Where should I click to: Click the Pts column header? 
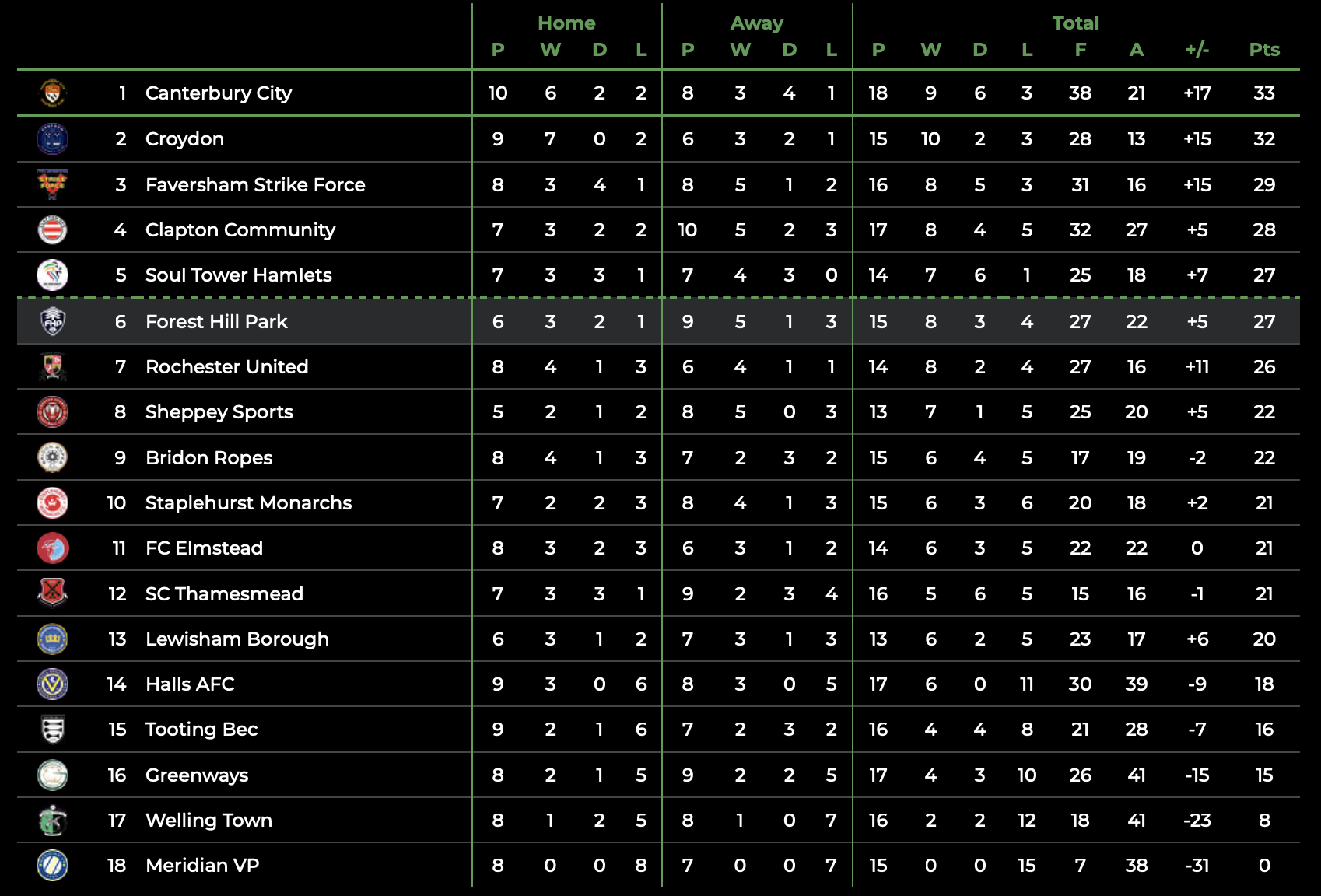coord(1264,50)
